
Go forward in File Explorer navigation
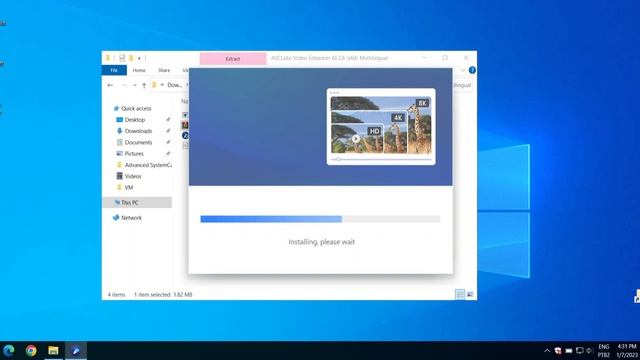pyautogui.click(x=124, y=85)
